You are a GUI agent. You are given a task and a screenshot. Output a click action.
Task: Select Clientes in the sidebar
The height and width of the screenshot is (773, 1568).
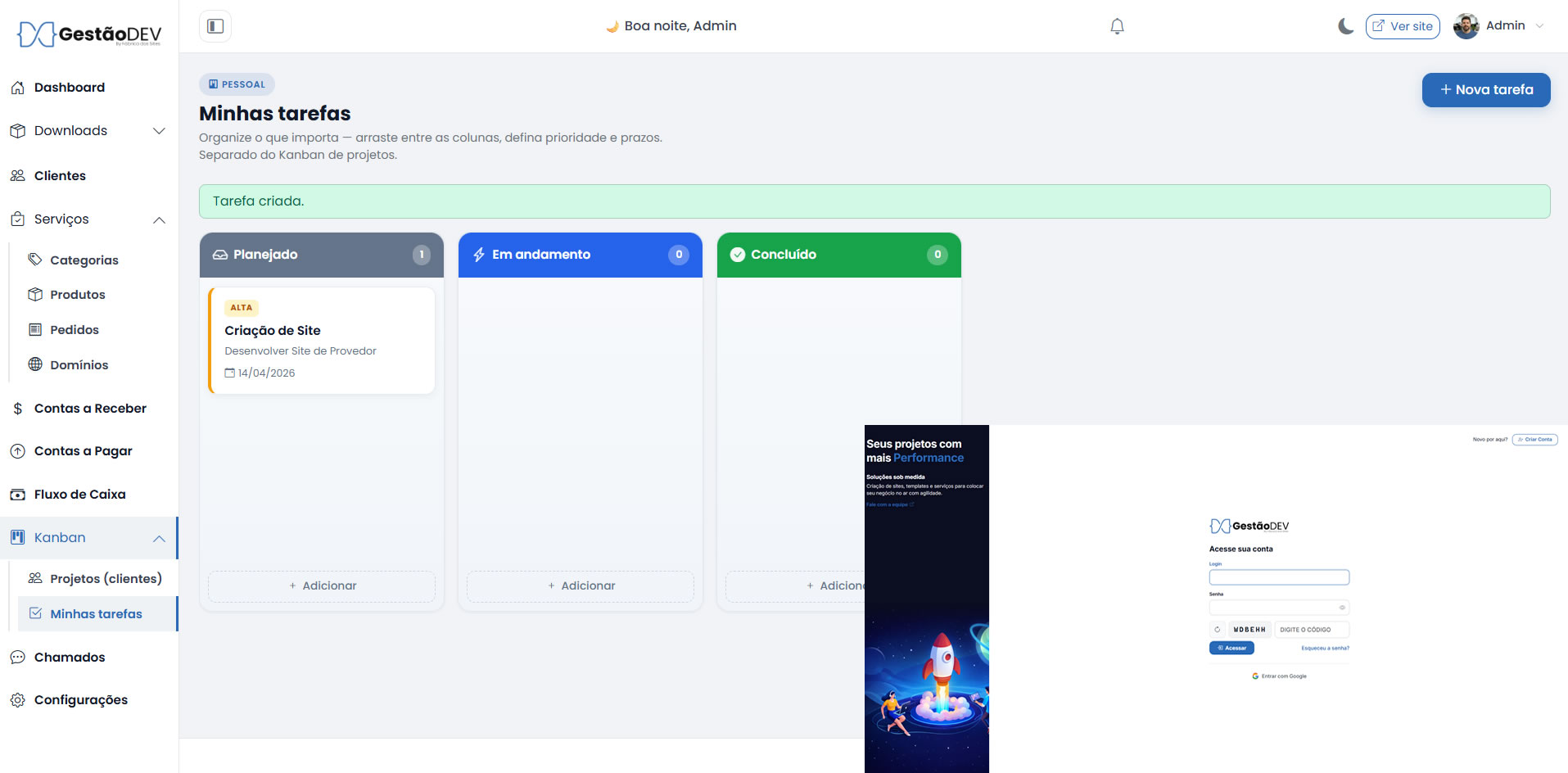coord(60,175)
